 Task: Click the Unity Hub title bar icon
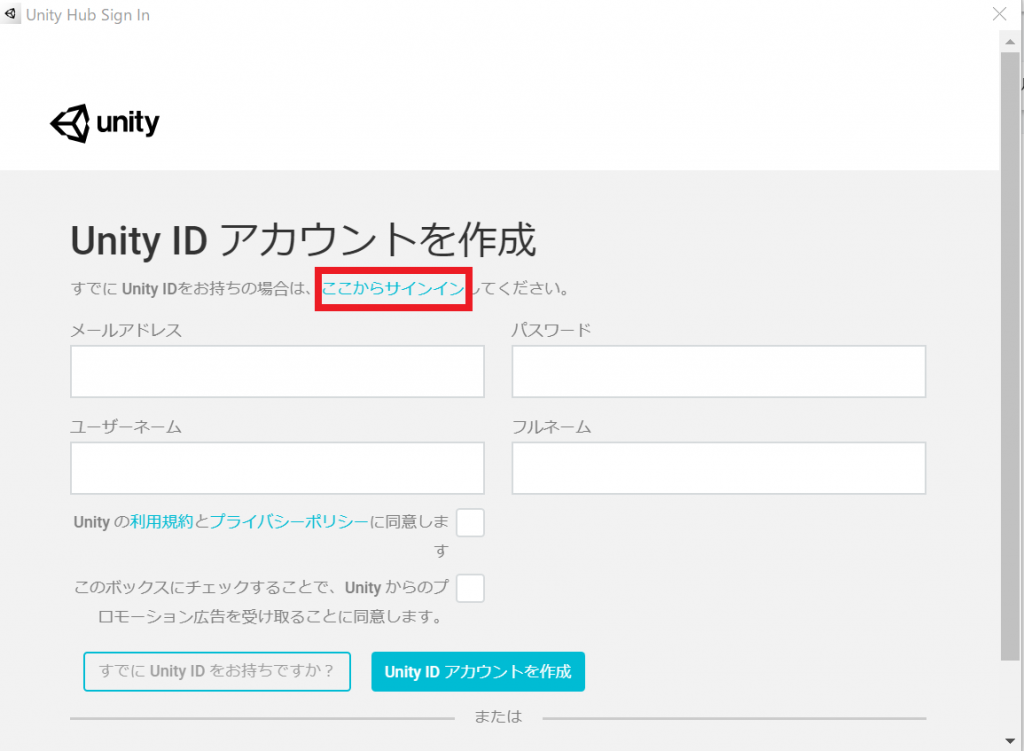point(10,14)
